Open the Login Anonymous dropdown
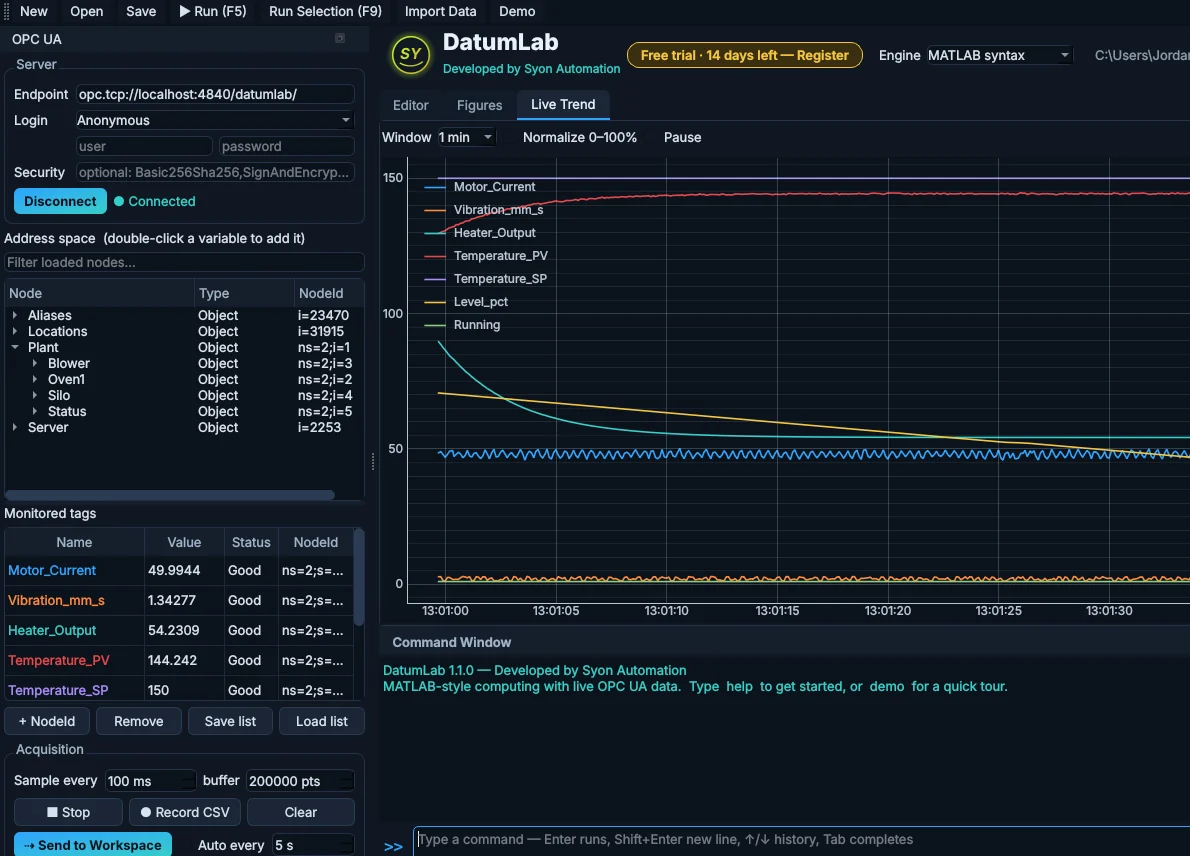The height and width of the screenshot is (856, 1190). click(214, 120)
